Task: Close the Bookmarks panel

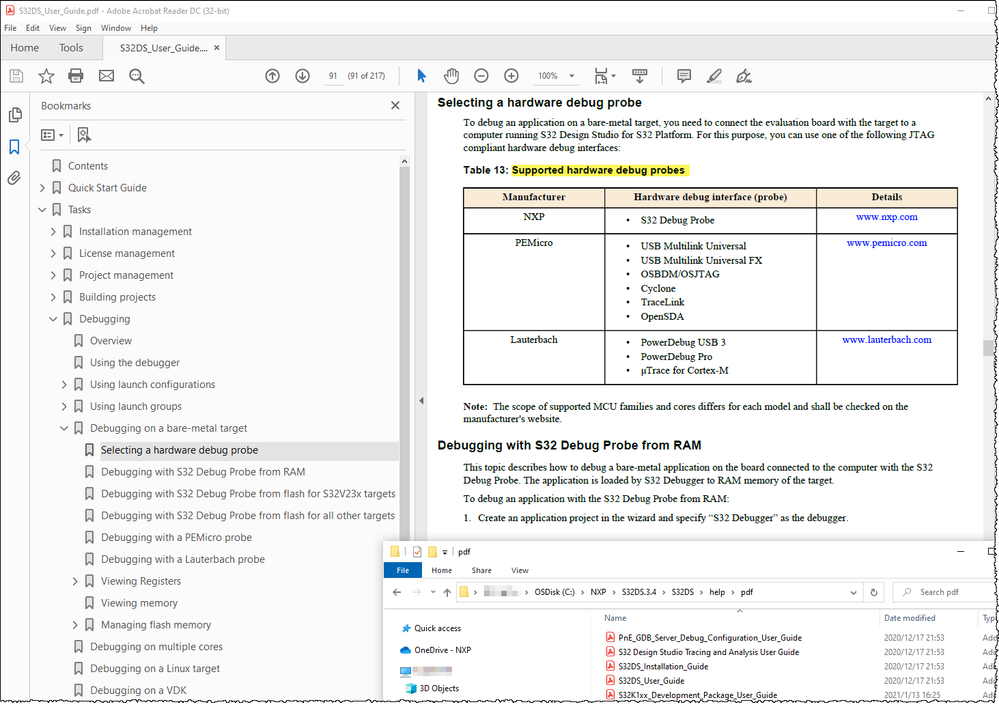Action: coord(395,105)
